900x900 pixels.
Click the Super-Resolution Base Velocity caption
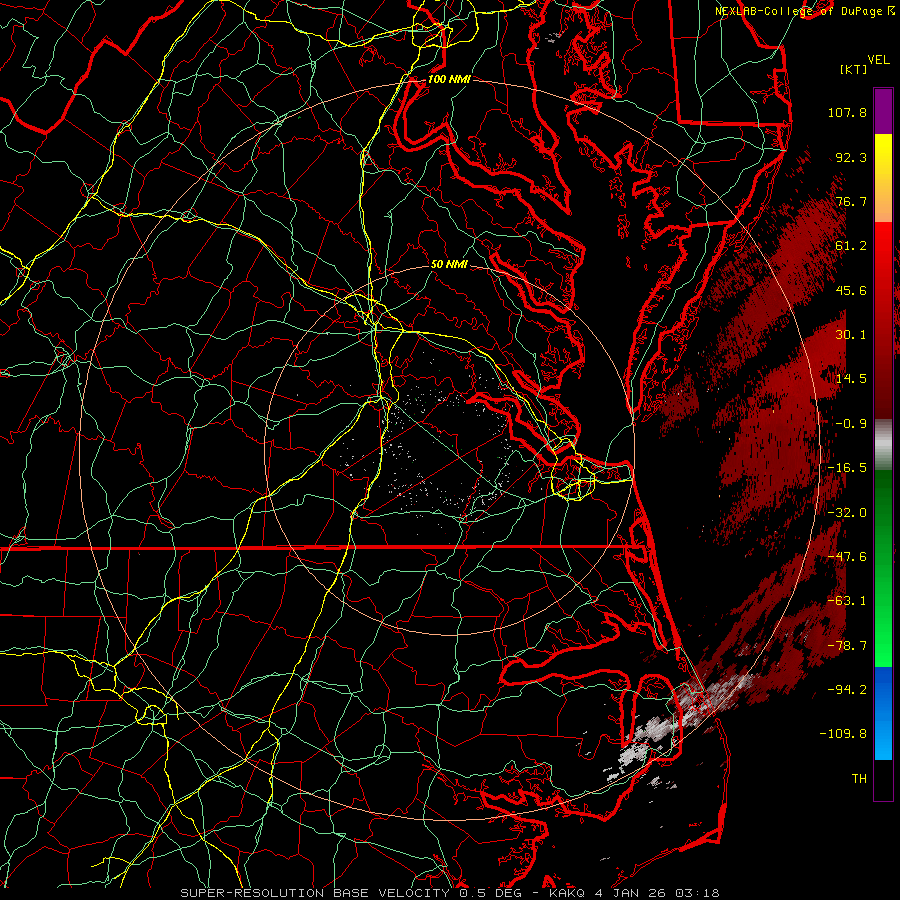click(x=449, y=893)
